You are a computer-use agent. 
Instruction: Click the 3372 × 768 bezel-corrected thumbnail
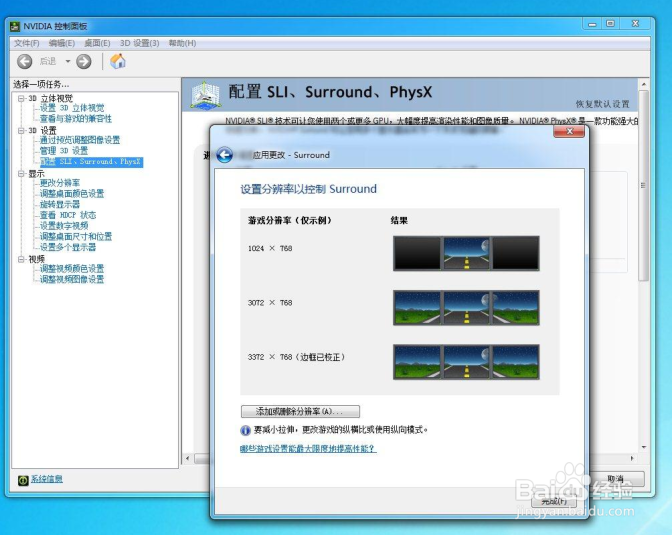click(x=466, y=362)
